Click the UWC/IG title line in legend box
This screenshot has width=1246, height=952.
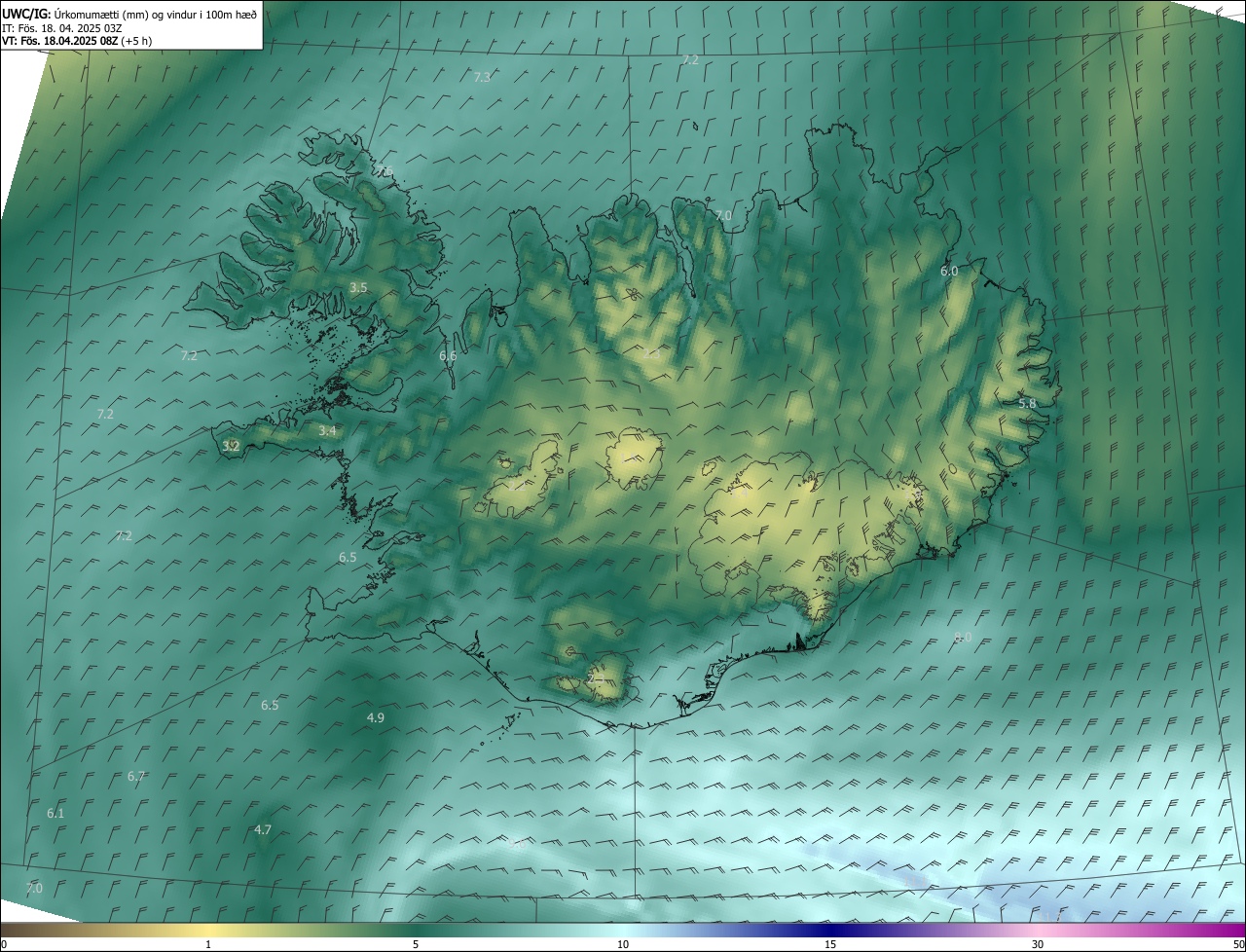(x=129, y=14)
